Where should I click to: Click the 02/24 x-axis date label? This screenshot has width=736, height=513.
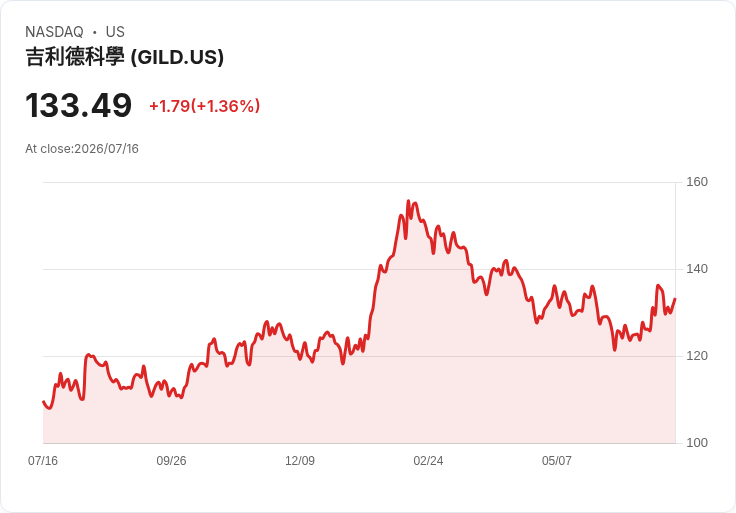click(428, 460)
